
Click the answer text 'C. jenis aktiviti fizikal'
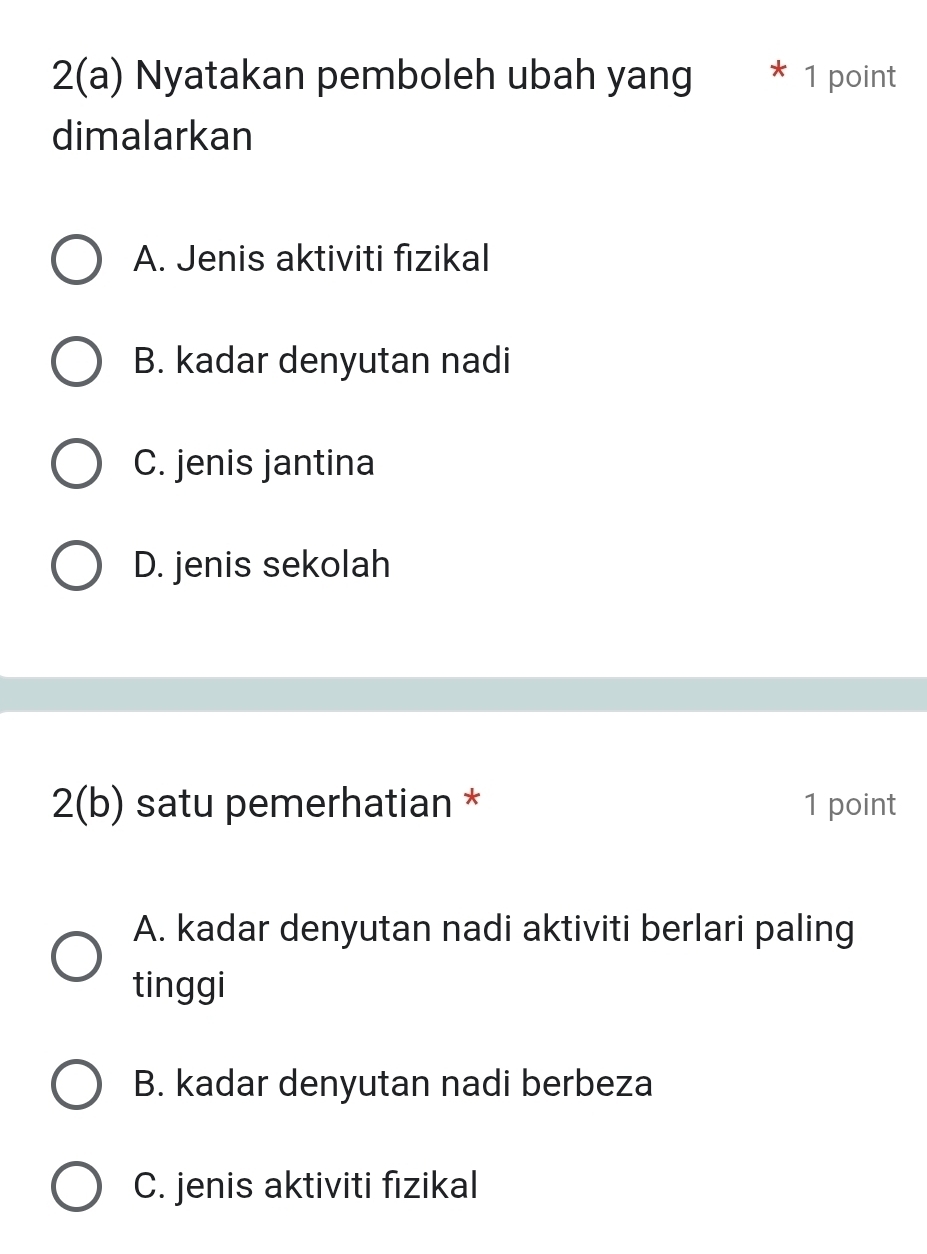(305, 1186)
